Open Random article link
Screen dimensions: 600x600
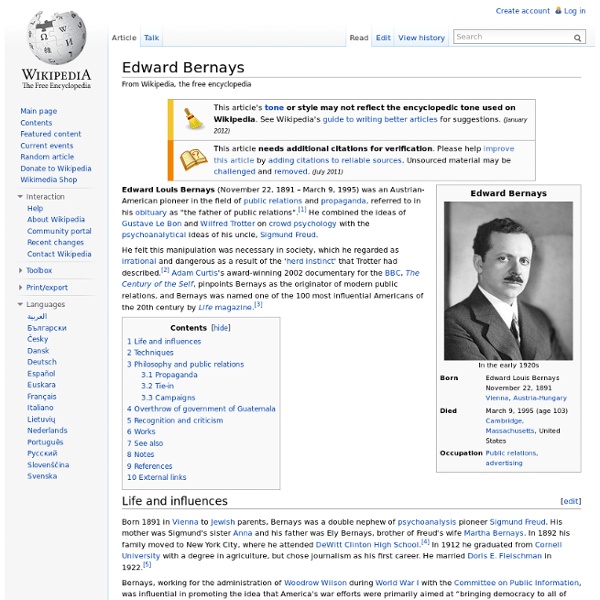47,157
